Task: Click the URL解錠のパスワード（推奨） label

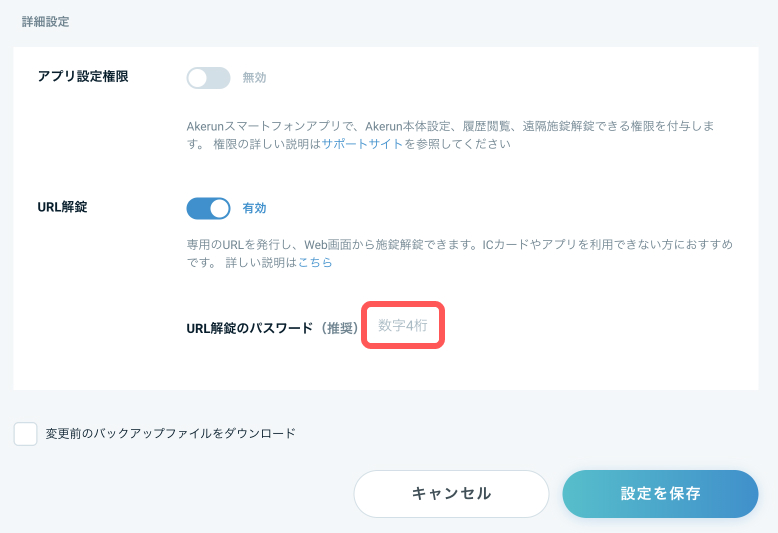Action: [x=272, y=328]
